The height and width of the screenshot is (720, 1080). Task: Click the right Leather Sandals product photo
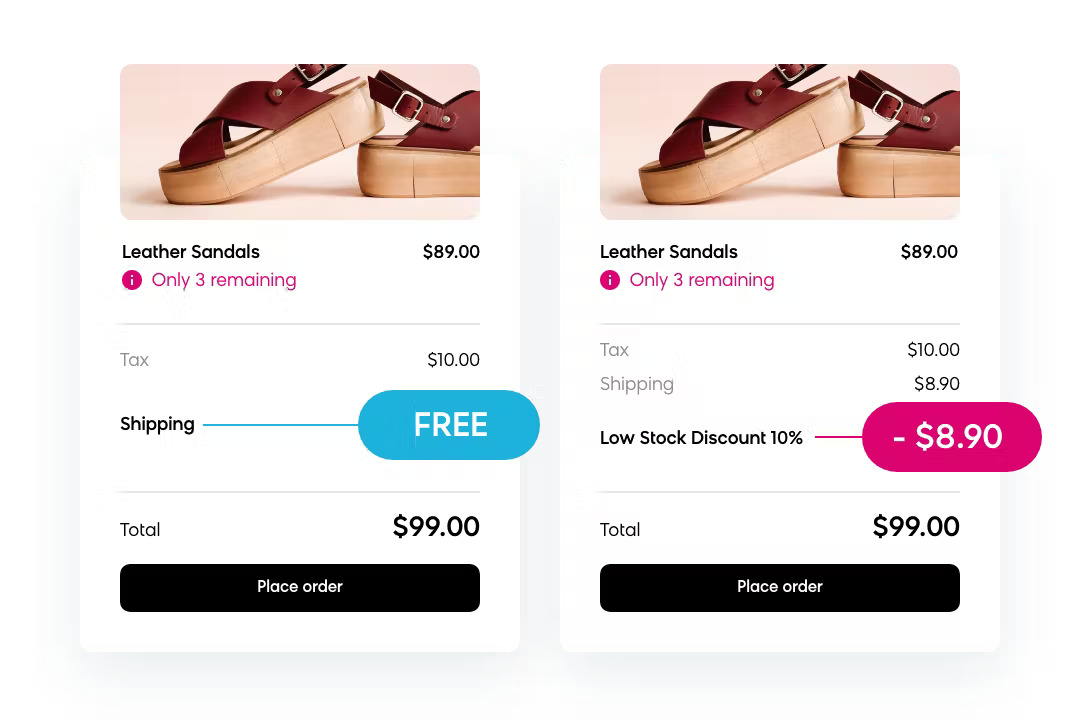780,140
